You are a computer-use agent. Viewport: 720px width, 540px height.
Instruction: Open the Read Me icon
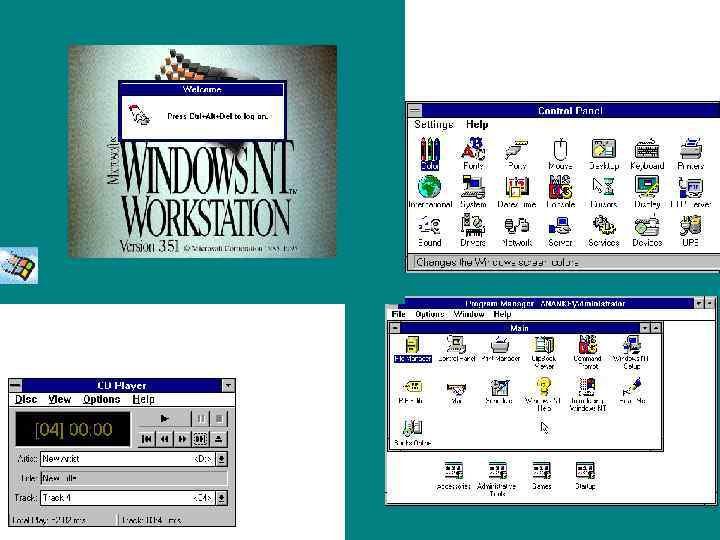tap(632, 391)
